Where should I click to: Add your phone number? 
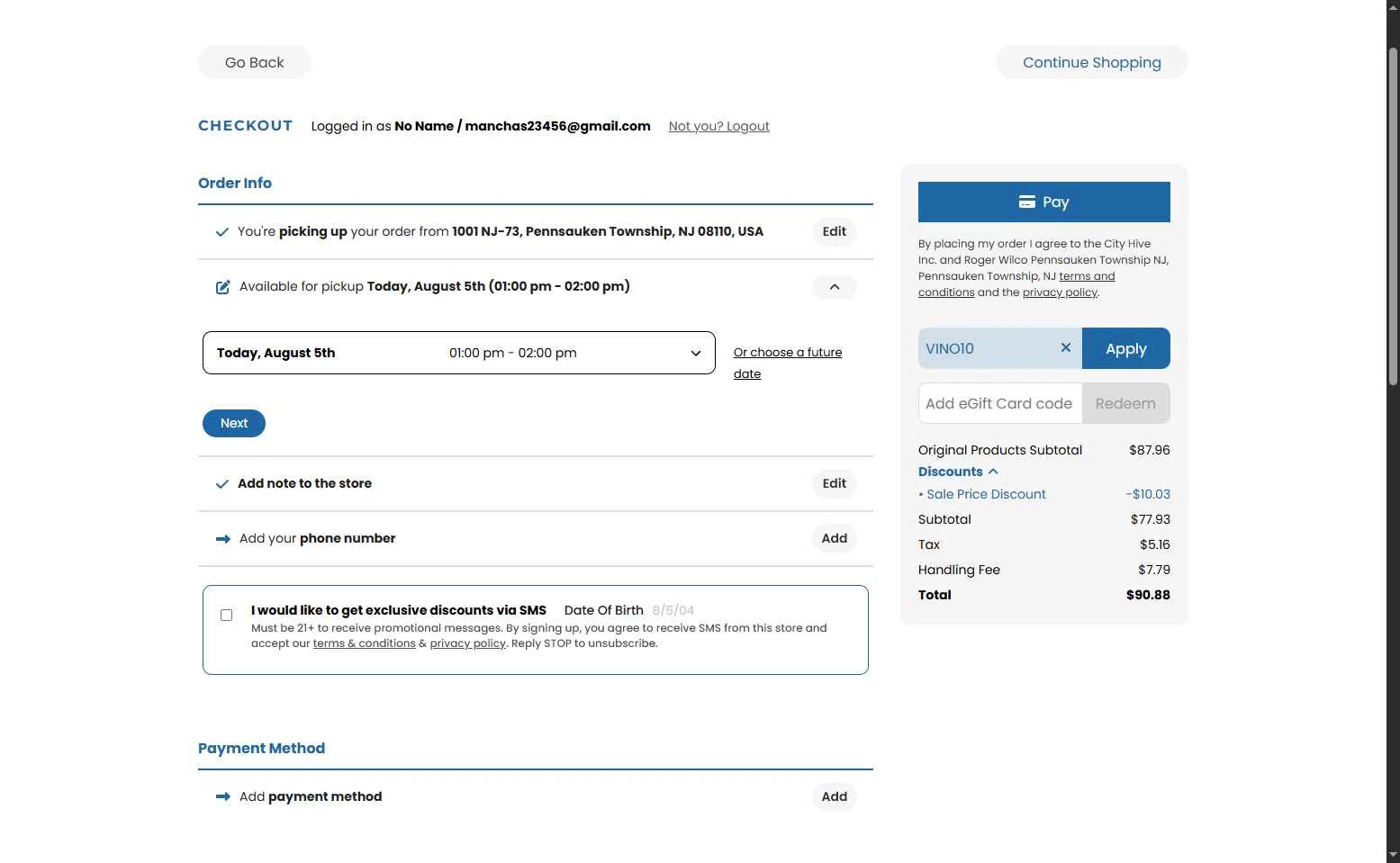pyautogui.click(x=835, y=538)
